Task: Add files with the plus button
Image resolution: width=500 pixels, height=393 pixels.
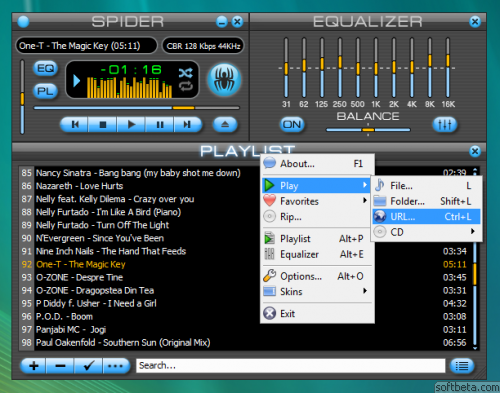Action: [x=33, y=366]
